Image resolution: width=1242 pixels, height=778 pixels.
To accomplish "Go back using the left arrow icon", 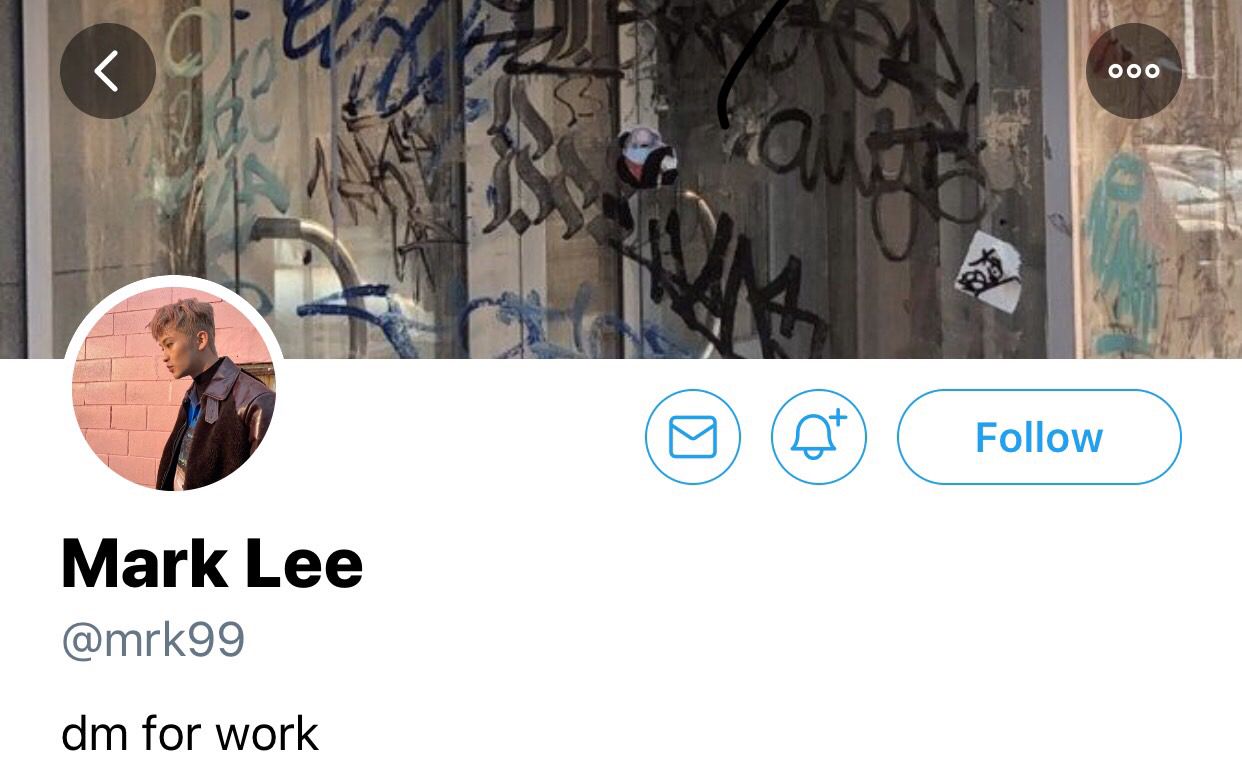I will point(108,71).
